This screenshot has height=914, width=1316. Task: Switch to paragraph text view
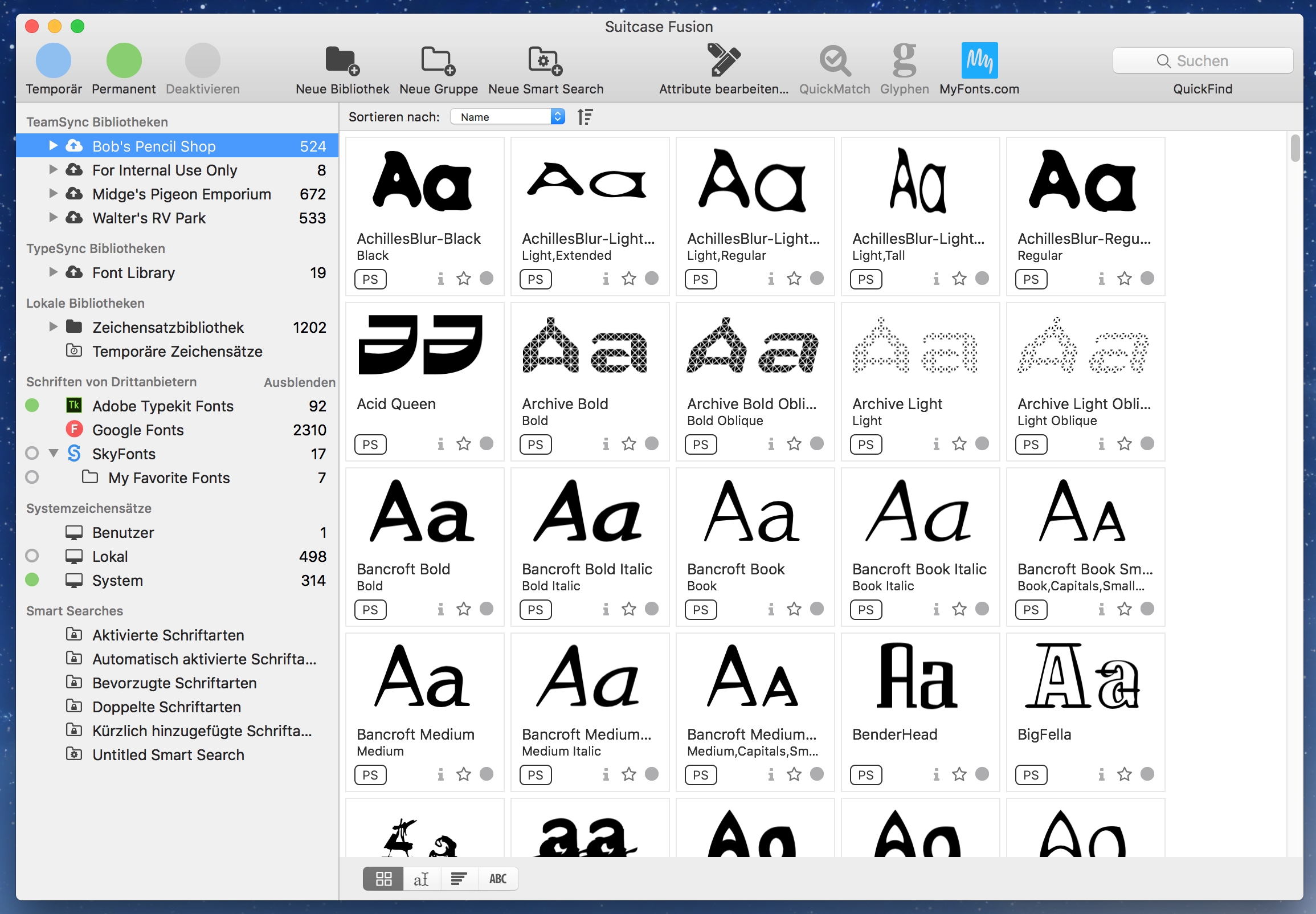(x=459, y=879)
